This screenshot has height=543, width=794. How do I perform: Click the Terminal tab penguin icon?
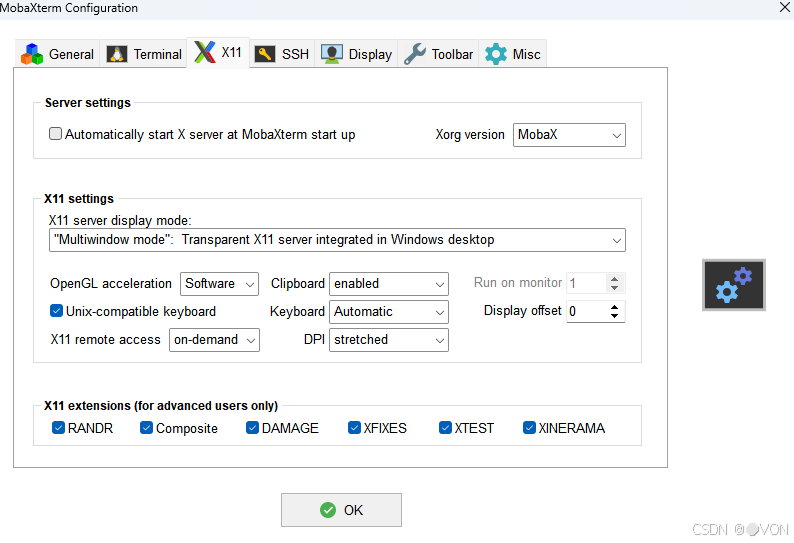[x=117, y=54]
